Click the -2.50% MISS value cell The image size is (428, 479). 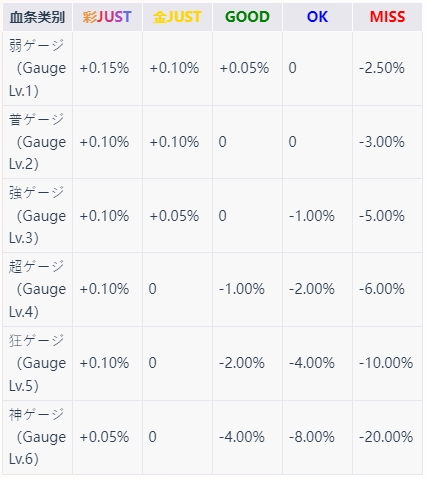387,68
